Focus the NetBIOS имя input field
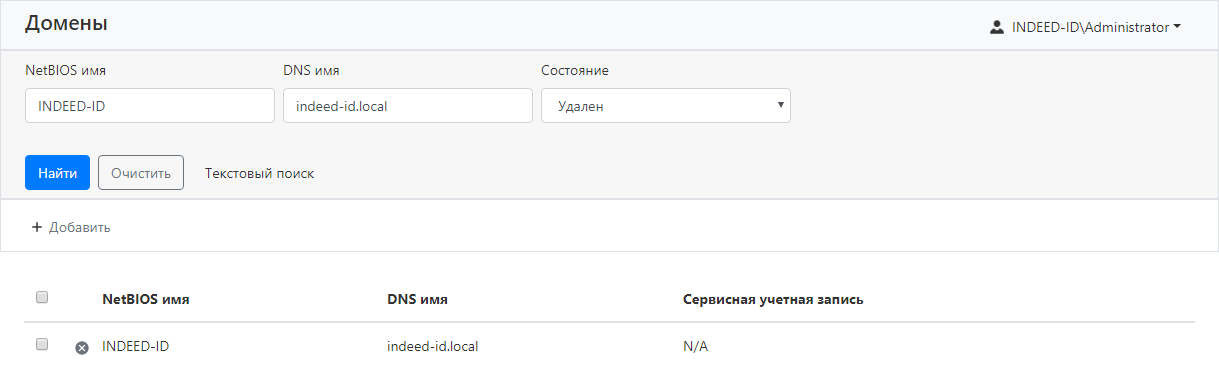This screenshot has width=1219, height=375. pos(150,105)
